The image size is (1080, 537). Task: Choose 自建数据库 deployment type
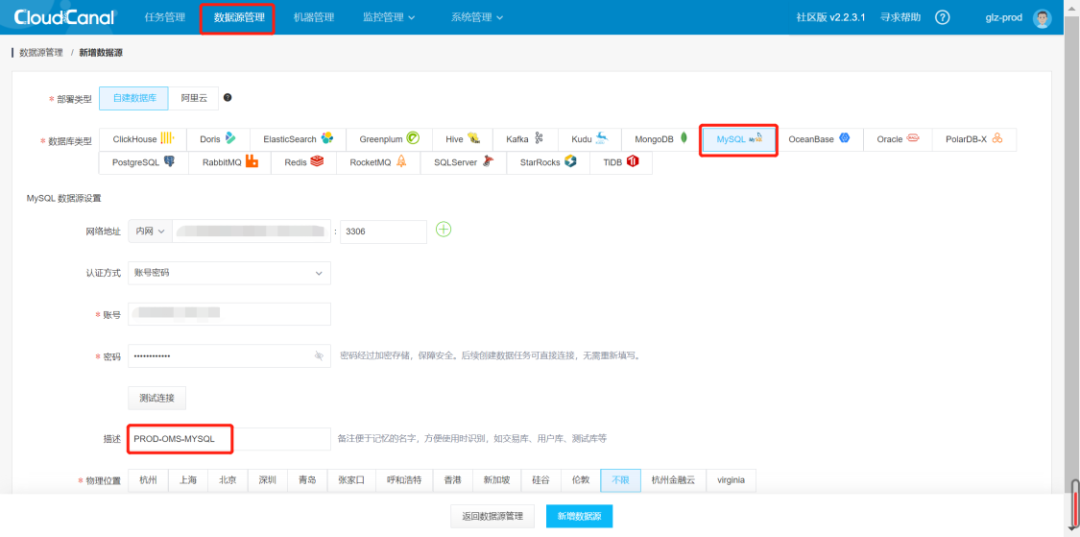[134, 98]
